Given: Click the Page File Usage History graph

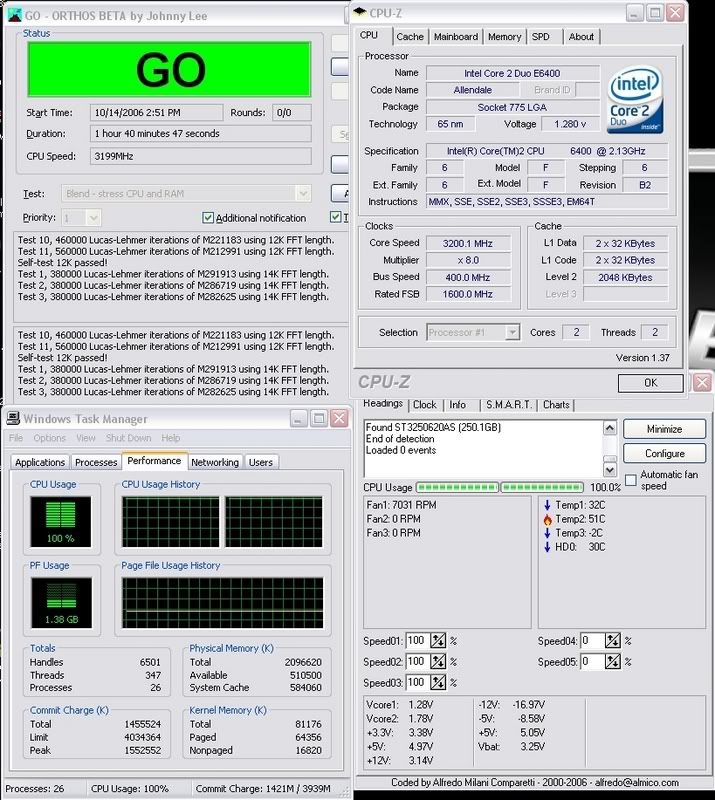Looking at the screenshot, I should (x=223, y=603).
